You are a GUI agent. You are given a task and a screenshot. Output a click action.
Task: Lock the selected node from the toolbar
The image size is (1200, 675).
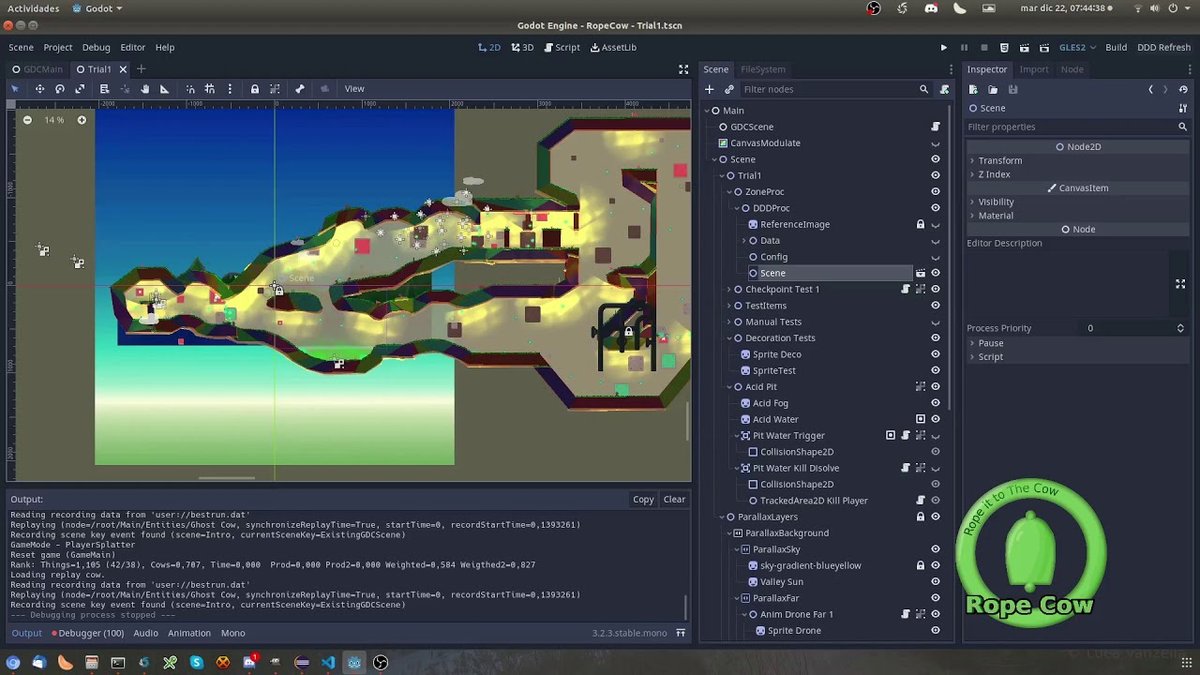pyautogui.click(x=255, y=89)
